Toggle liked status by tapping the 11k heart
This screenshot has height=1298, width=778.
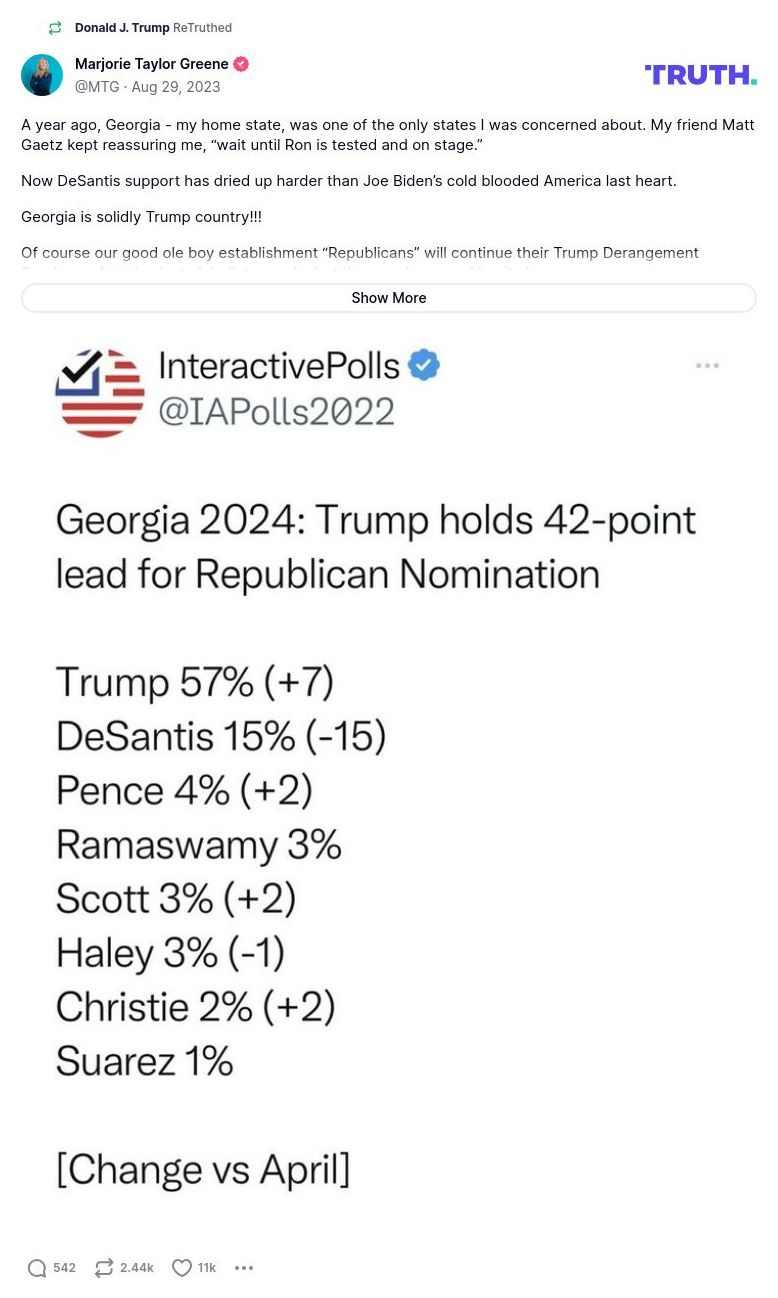point(192,1268)
